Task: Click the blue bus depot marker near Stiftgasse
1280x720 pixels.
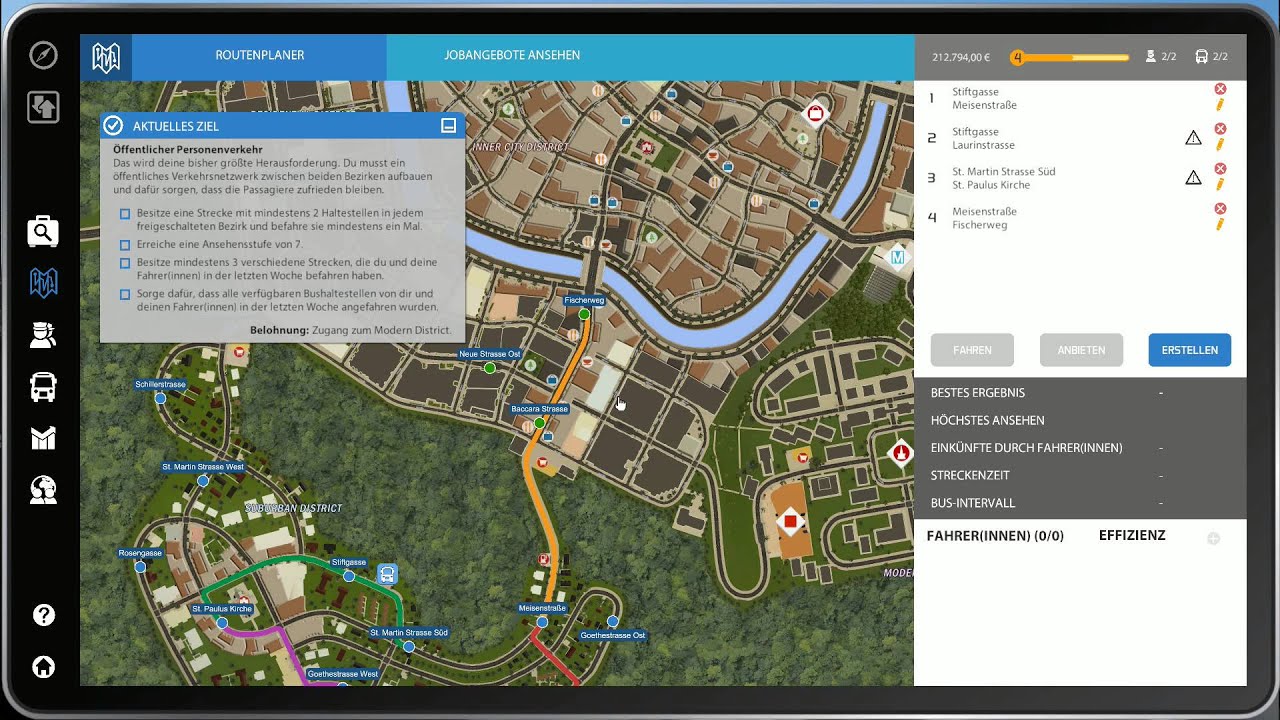Action: click(x=387, y=574)
